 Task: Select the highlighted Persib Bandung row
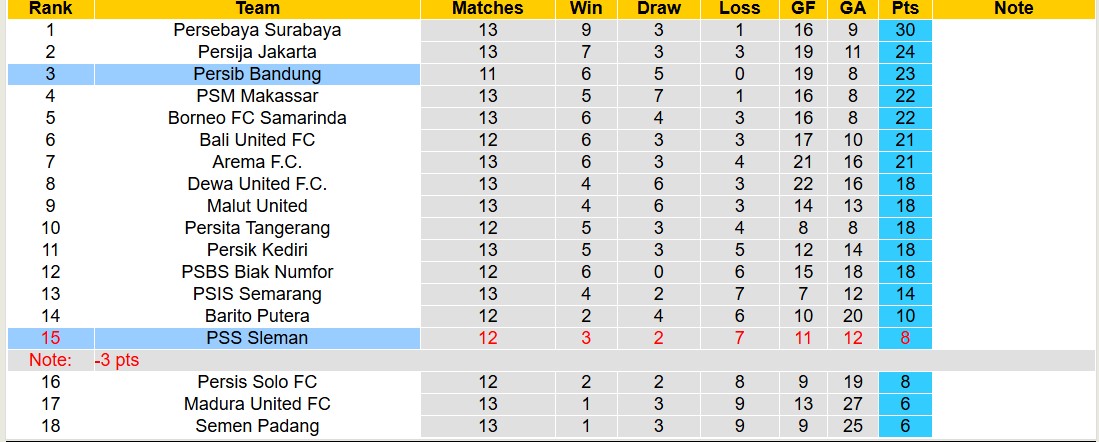pyautogui.click(x=257, y=74)
